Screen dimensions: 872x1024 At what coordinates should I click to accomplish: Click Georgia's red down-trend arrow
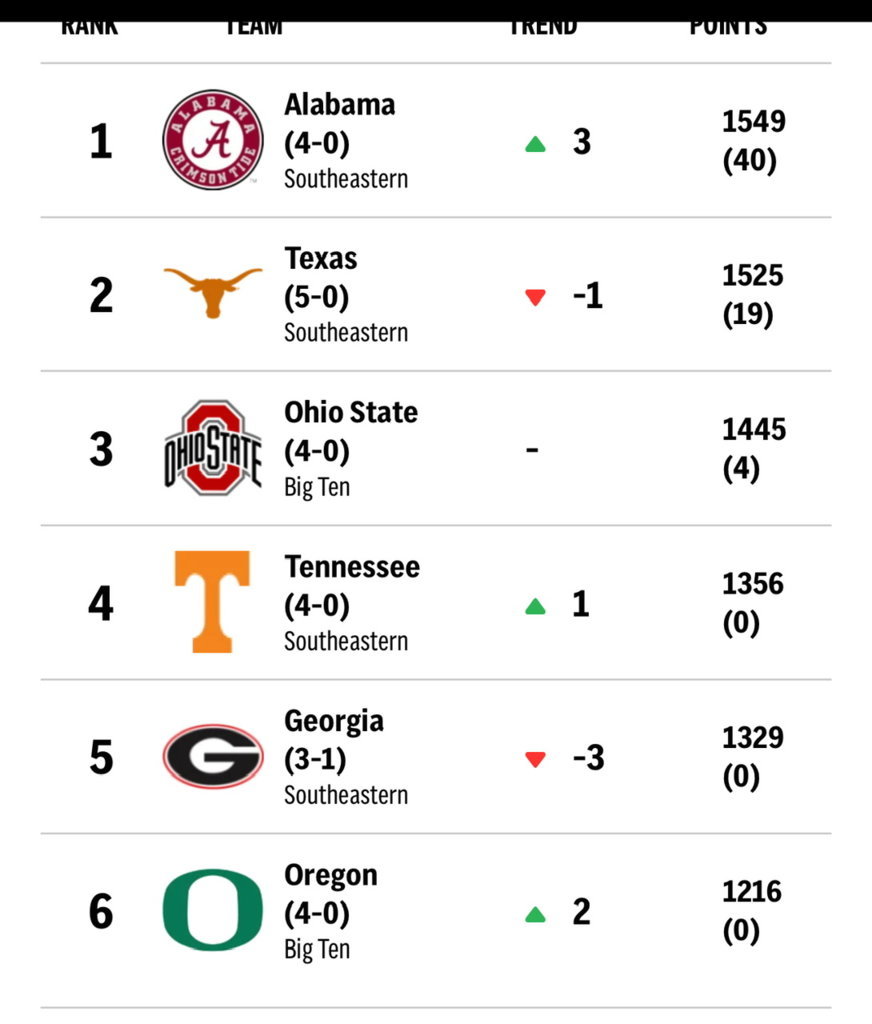coord(535,760)
